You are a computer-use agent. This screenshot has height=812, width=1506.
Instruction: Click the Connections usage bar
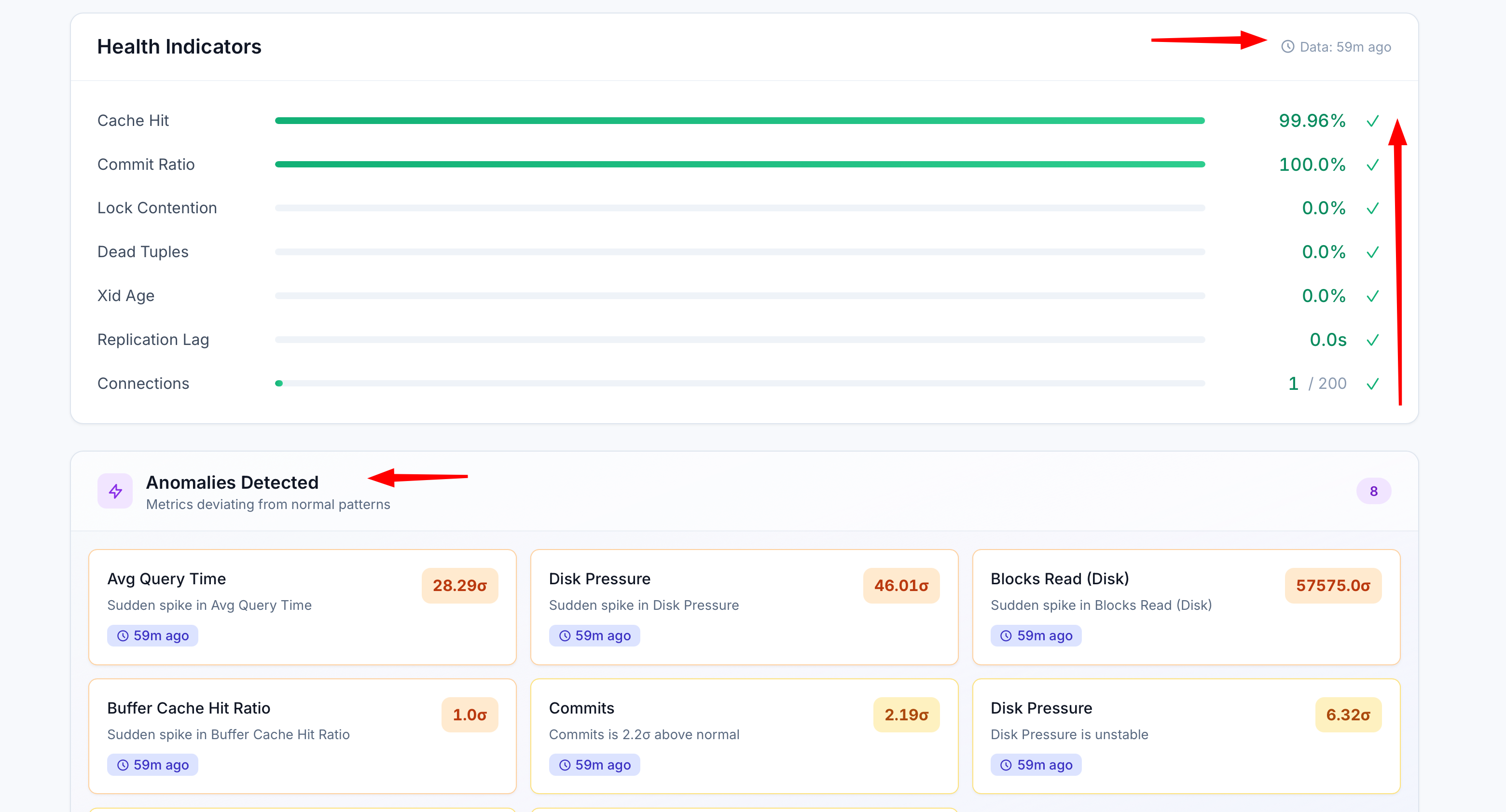pyautogui.click(x=740, y=384)
